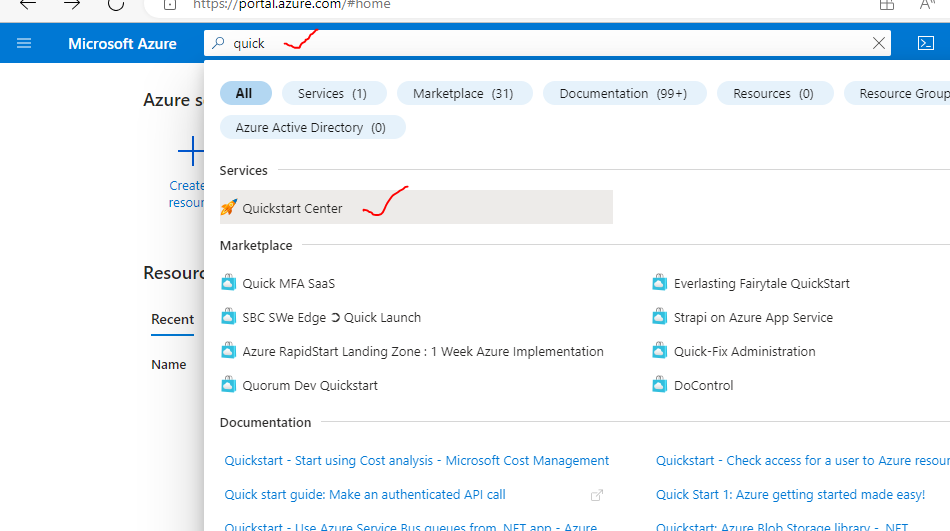This screenshot has height=531, width=950.
Task: Show Documentation (99+) results
Action: [623, 93]
